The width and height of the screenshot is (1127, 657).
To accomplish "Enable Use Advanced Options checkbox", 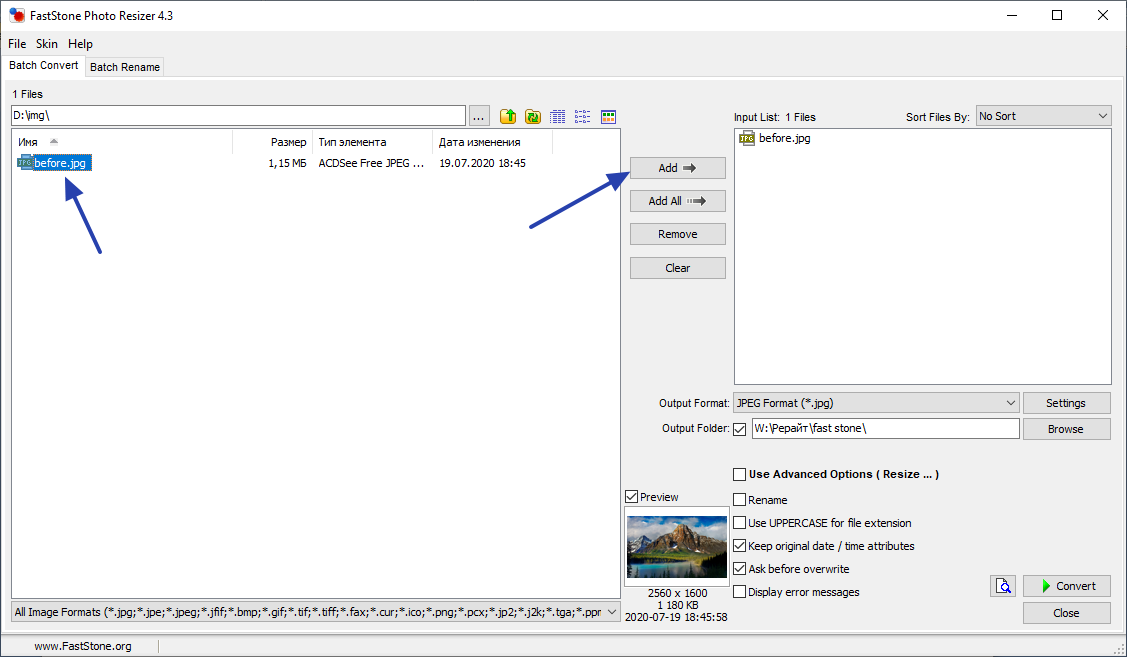I will (740, 475).
